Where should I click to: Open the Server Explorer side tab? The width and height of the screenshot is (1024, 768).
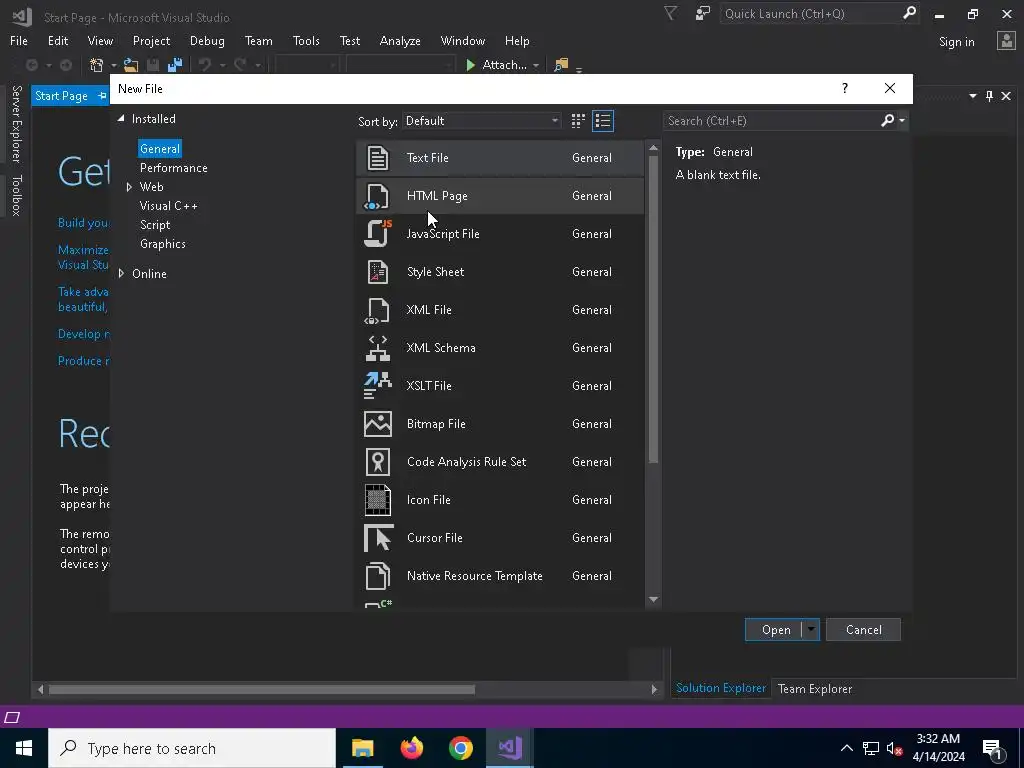coord(16,124)
